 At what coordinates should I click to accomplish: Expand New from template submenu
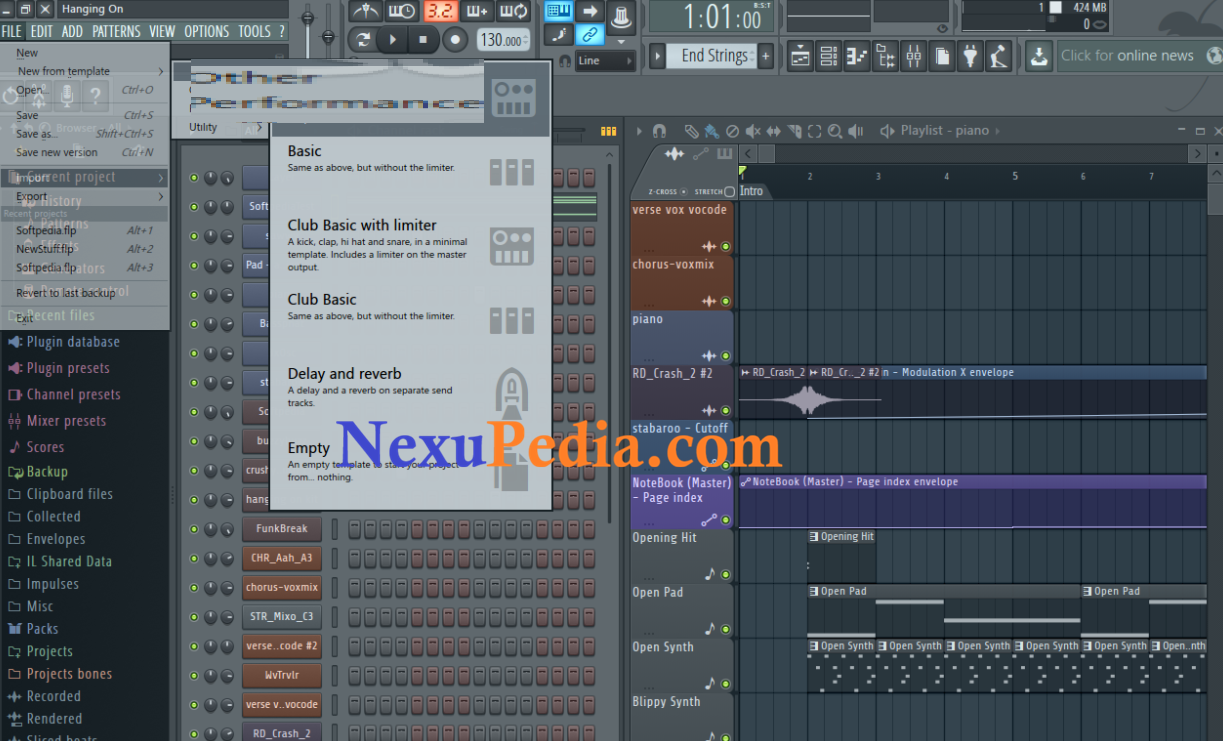click(85, 71)
